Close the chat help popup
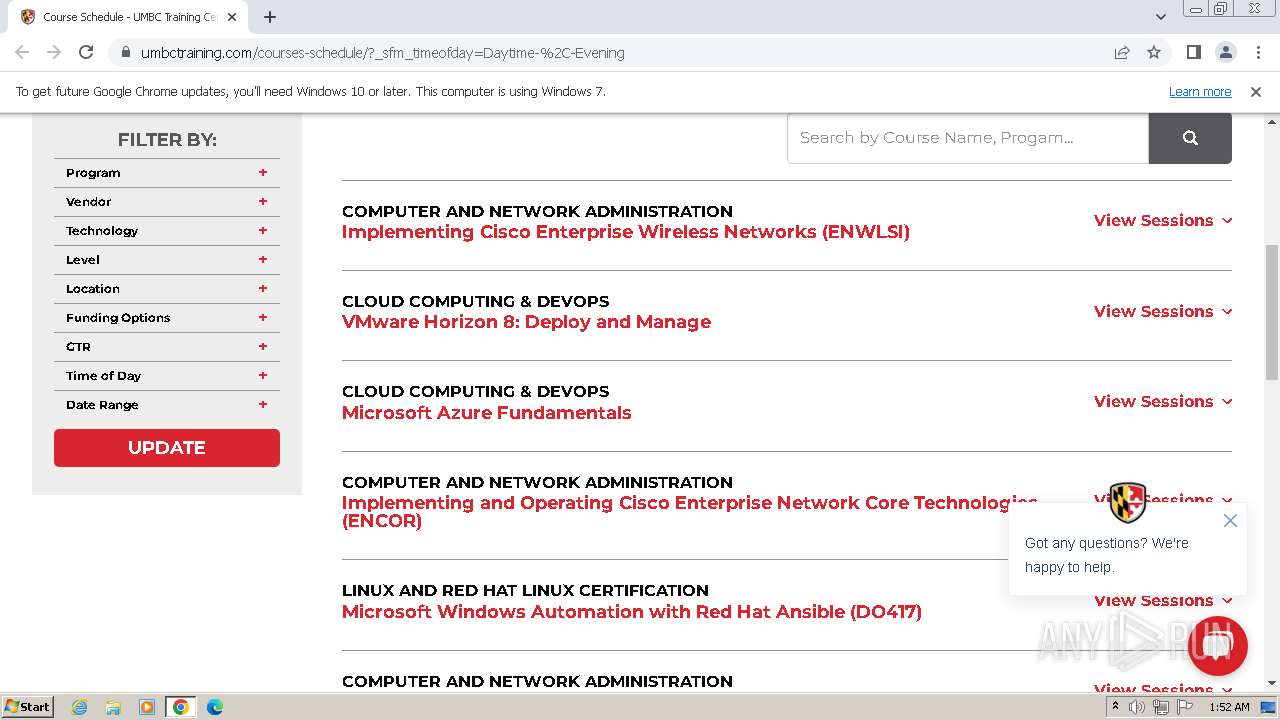The image size is (1280, 720). coord(1230,520)
